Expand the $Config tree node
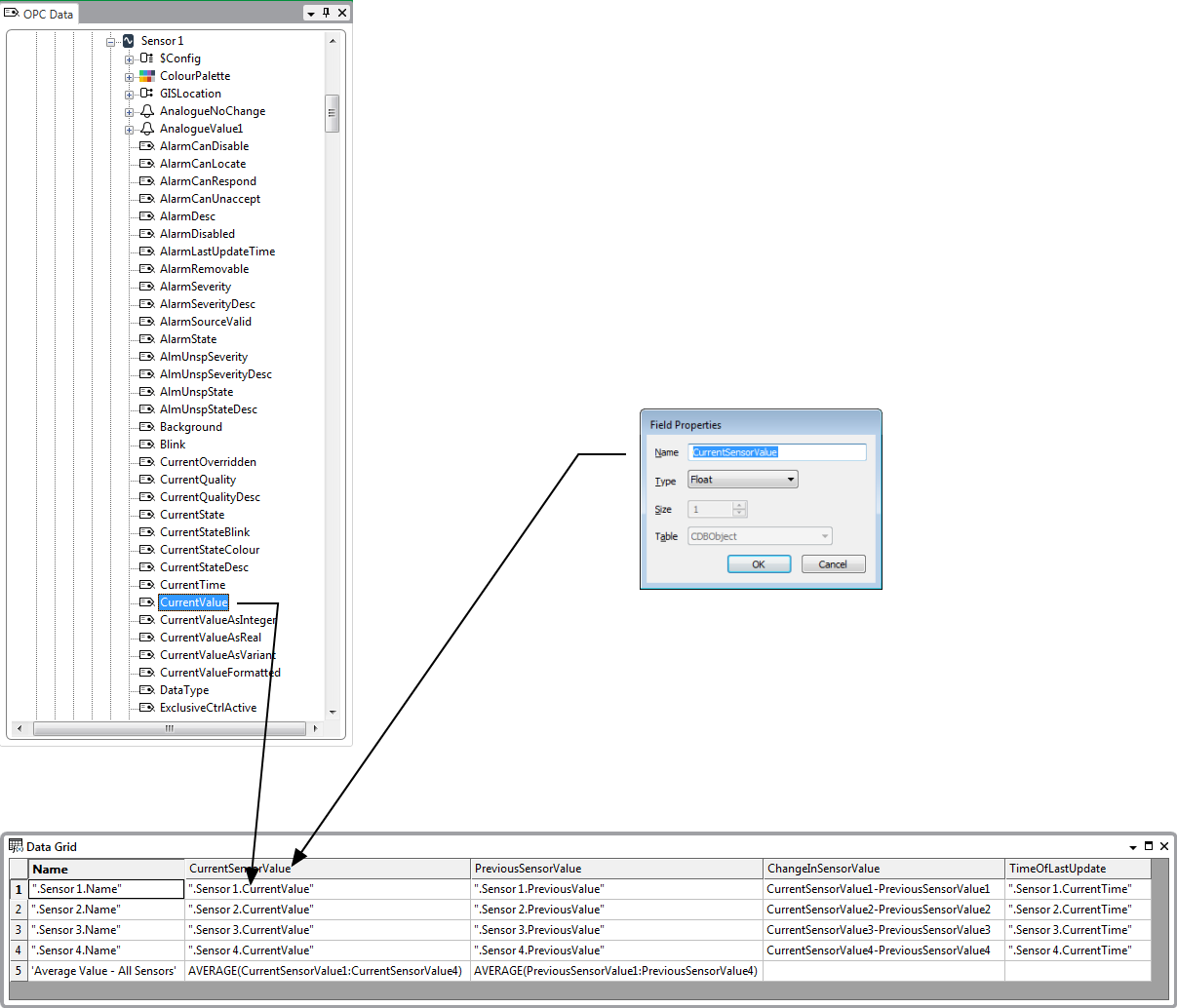This screenshot has width=1177, height=1008. (129, 59)
